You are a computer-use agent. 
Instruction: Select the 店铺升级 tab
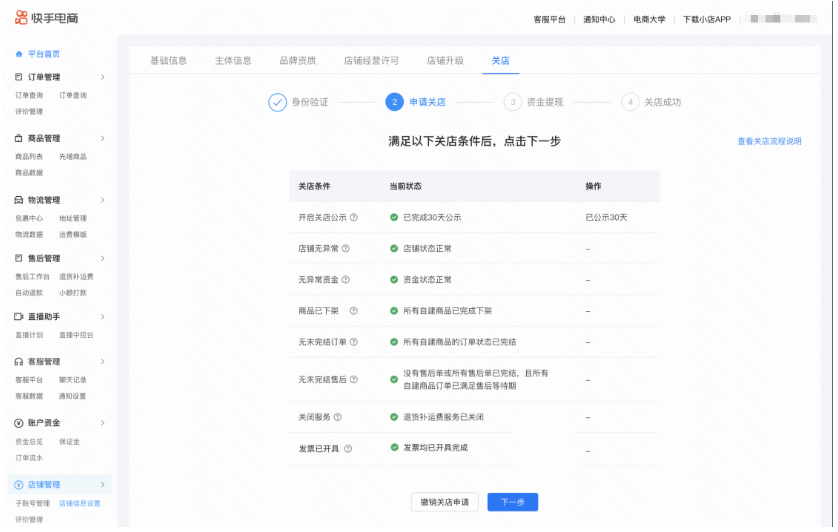[x=445, y=60]
